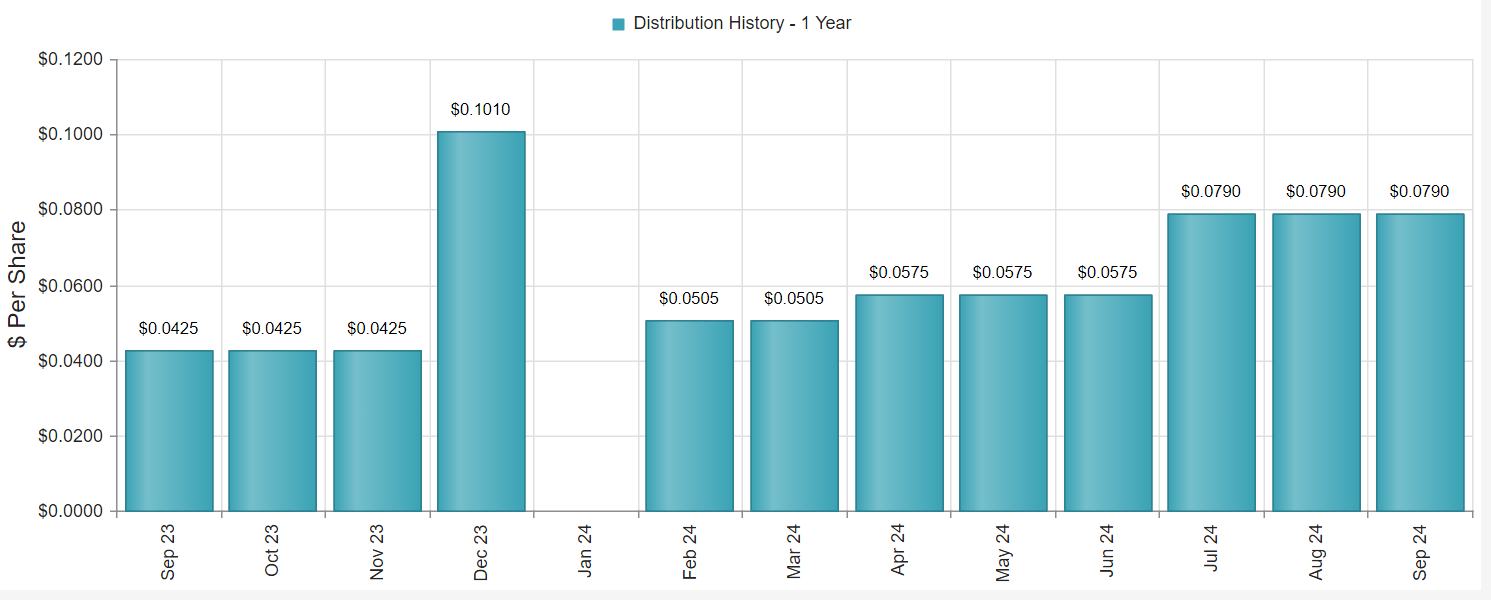
Task: Click the $0.0200 y-axis tick label
Action: point(71,437)
